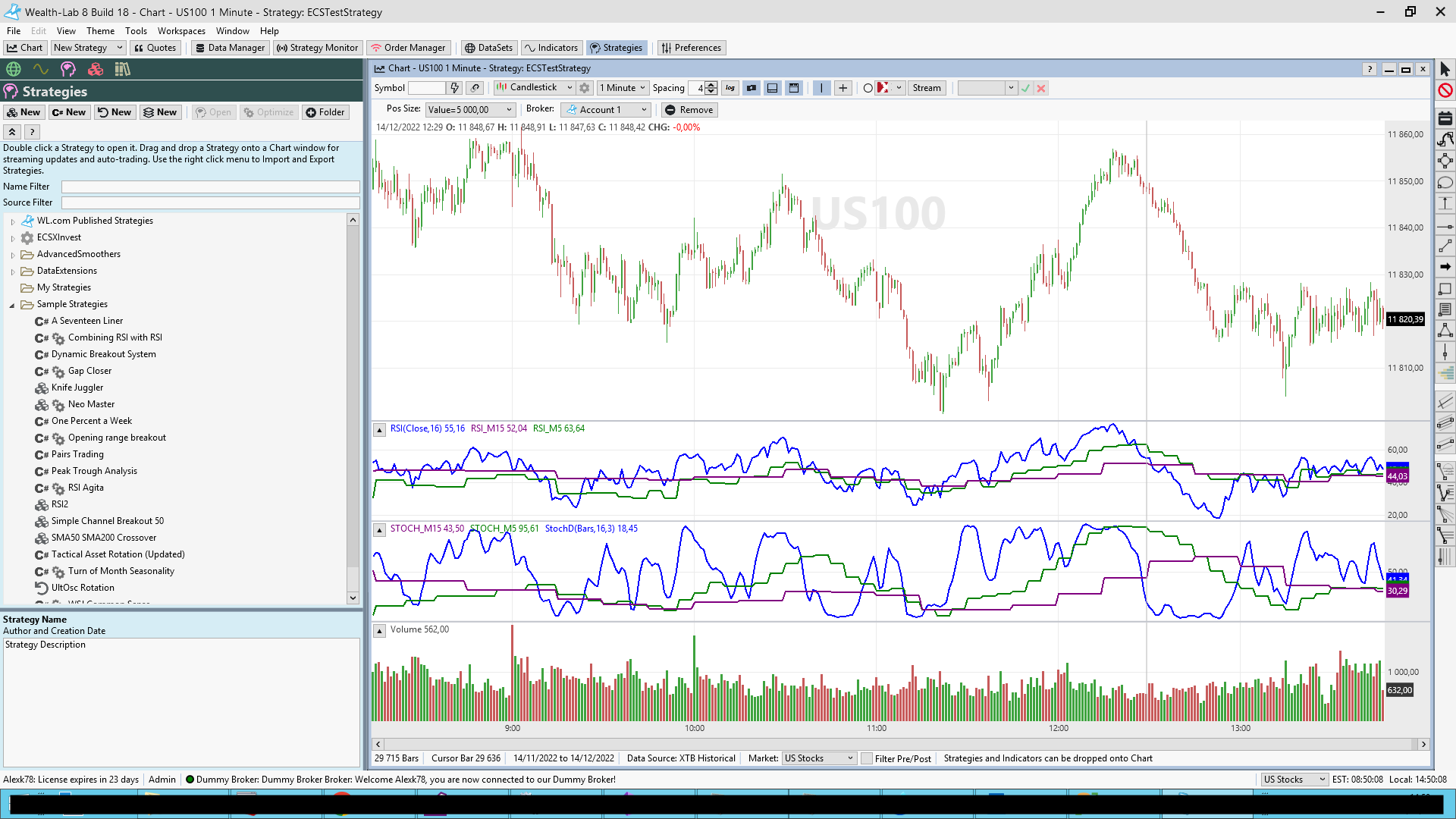Toggle the log scale button
Screen dimensions: 1456x819
coord(730,88)
